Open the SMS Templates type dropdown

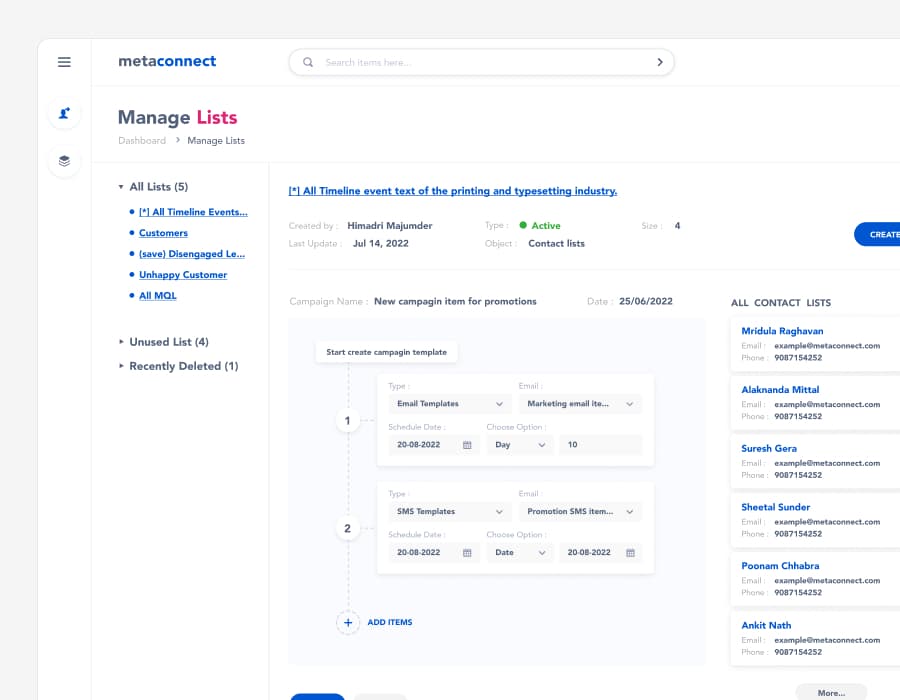point(449,512)
